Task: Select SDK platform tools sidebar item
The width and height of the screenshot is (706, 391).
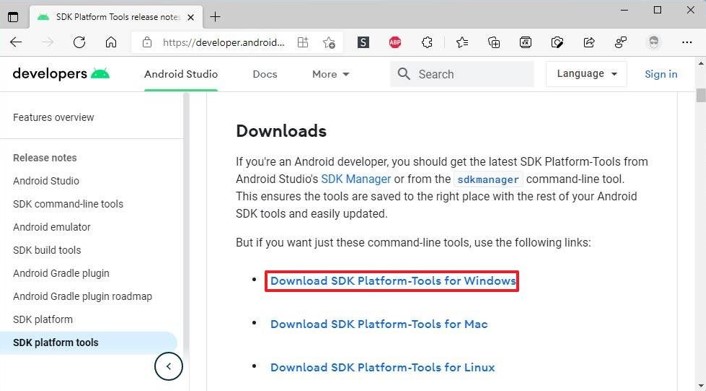Action: pyautogui.click(x=88, y=342)
